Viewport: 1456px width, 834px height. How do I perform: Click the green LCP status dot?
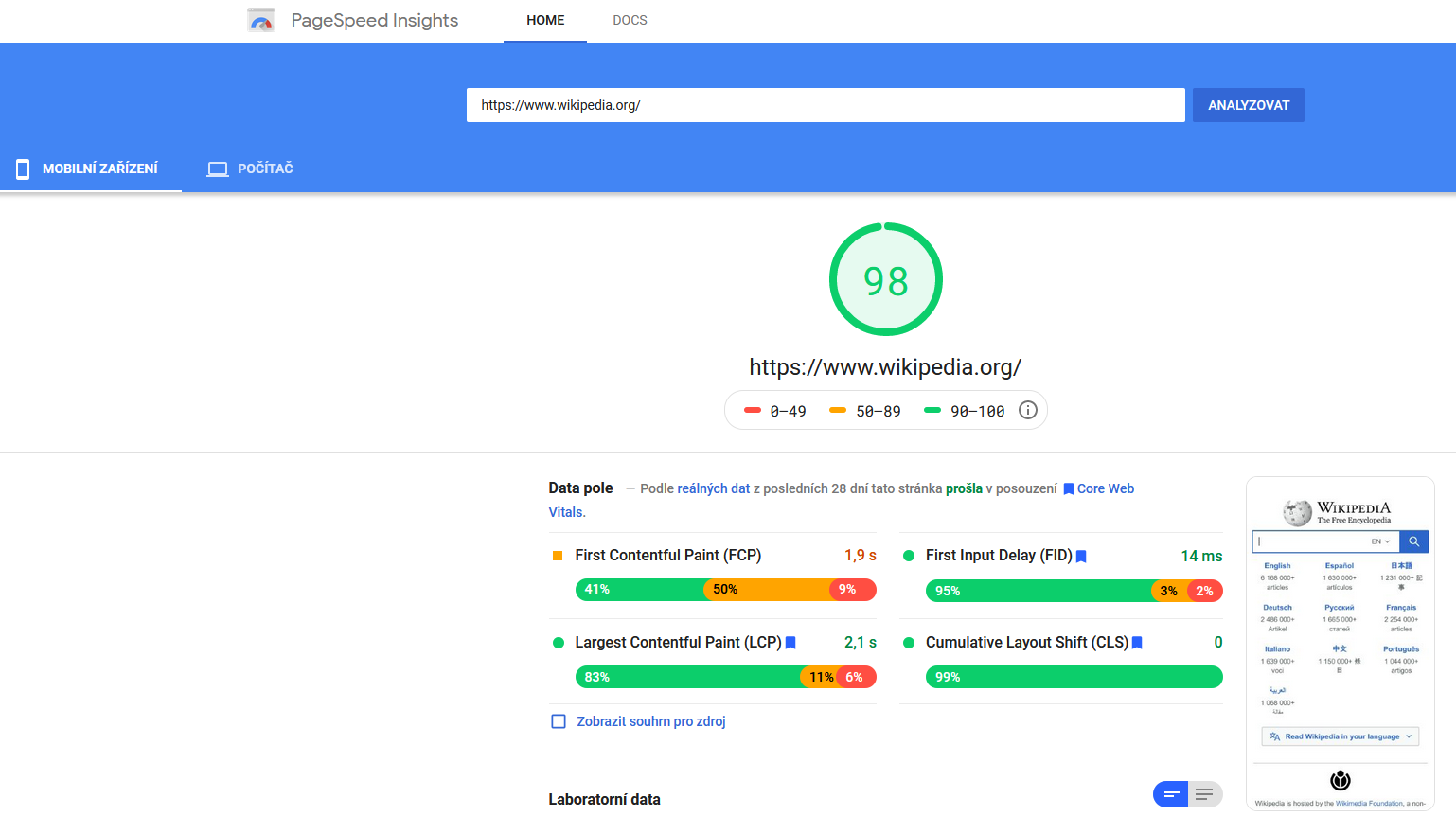click(x=558, y=643)
